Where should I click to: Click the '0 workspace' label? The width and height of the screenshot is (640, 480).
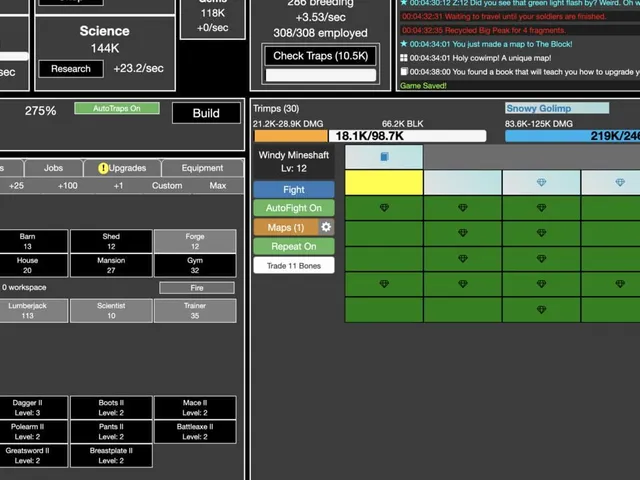24,287
